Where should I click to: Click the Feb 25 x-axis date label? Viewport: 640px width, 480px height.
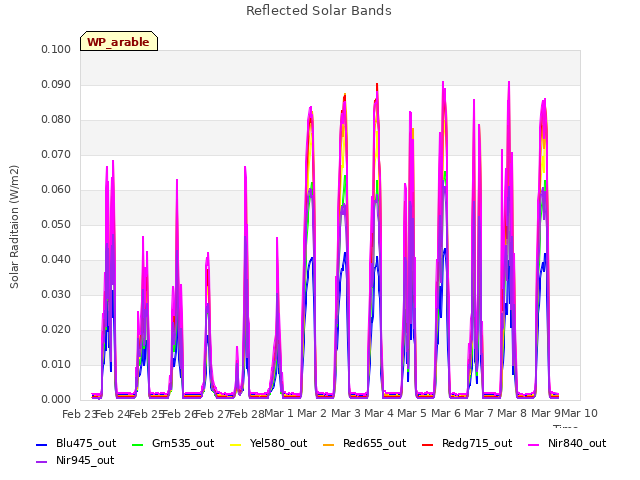147,414
